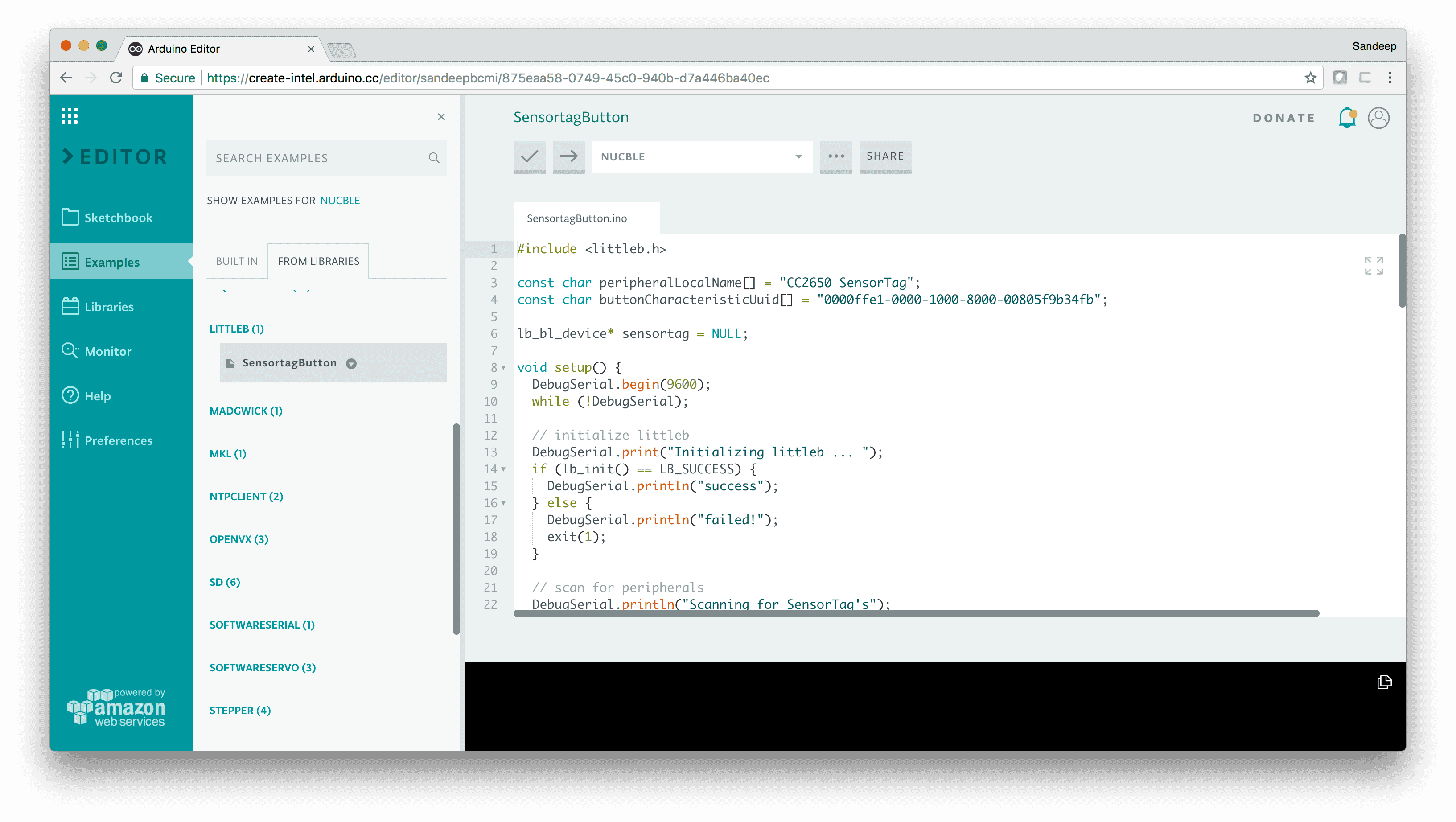
Task: Click the Verify checkmark button
Action: coord(529,156)
